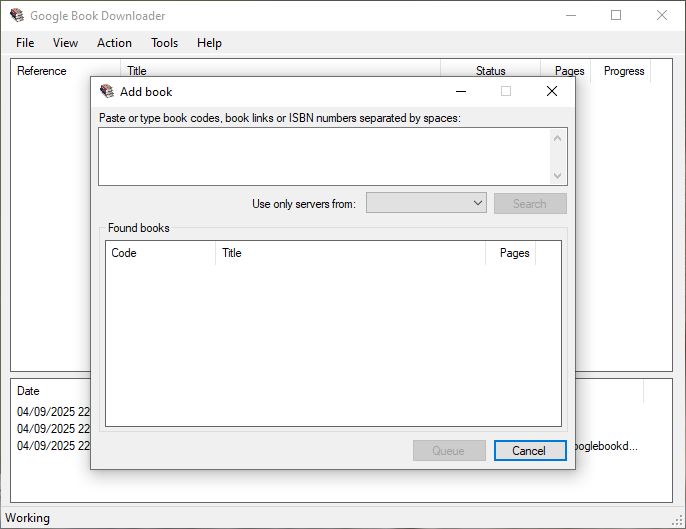Image resolution: width=686 pixels, height=529 pixels.
Task: Click the Cancel button
Action: coord(530,451)
